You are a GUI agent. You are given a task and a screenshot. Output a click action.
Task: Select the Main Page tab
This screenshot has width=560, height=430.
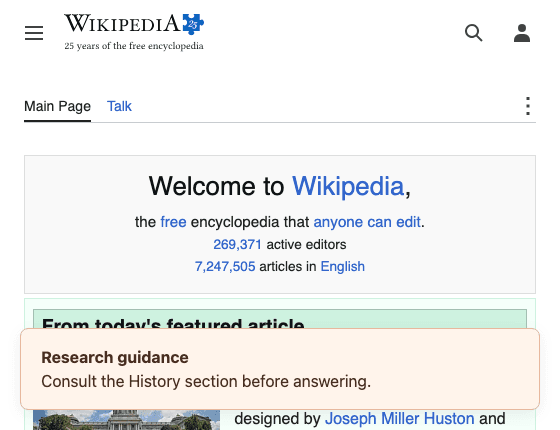tap(58, 106)
